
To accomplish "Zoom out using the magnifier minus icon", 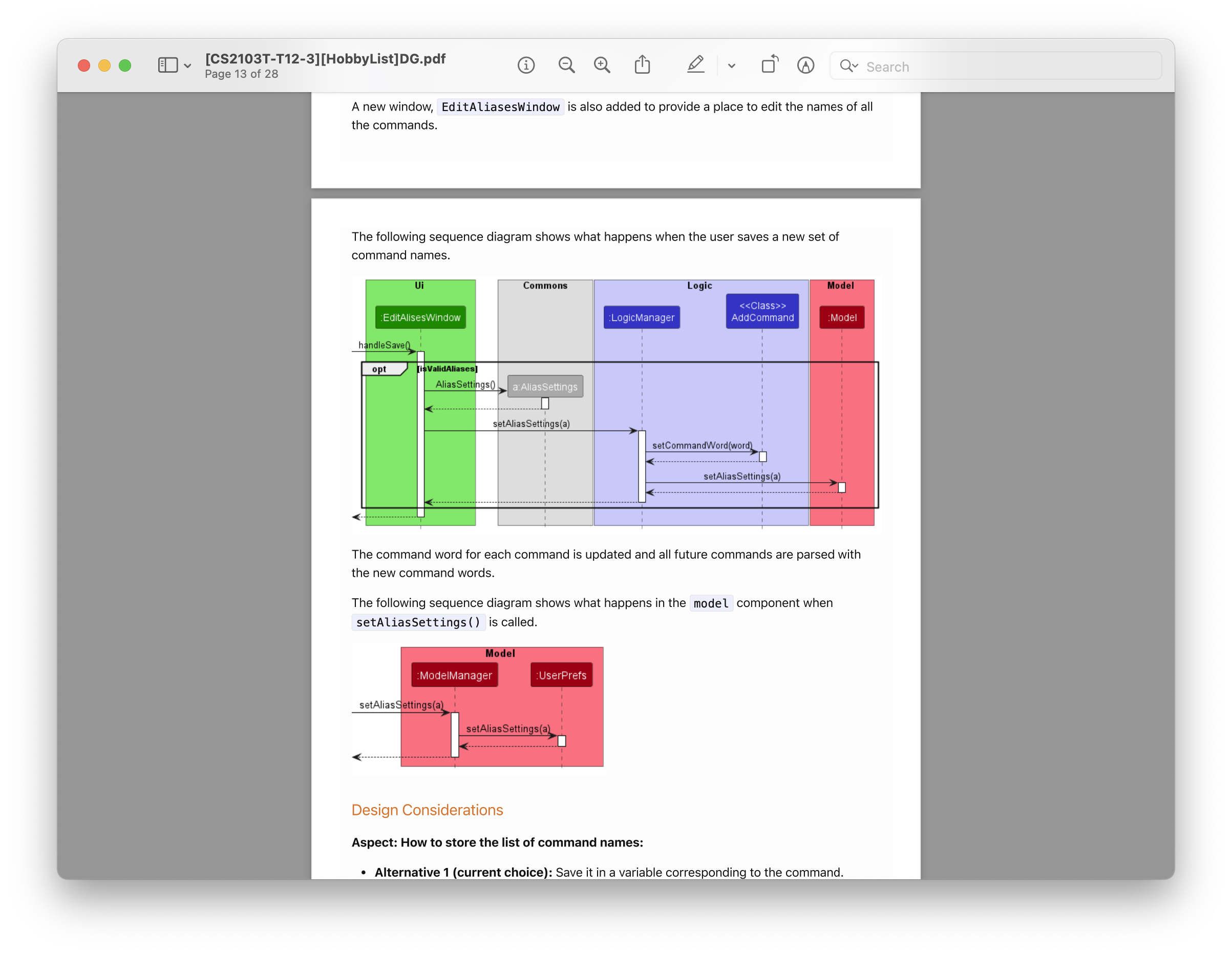I will tap(566, 66).
